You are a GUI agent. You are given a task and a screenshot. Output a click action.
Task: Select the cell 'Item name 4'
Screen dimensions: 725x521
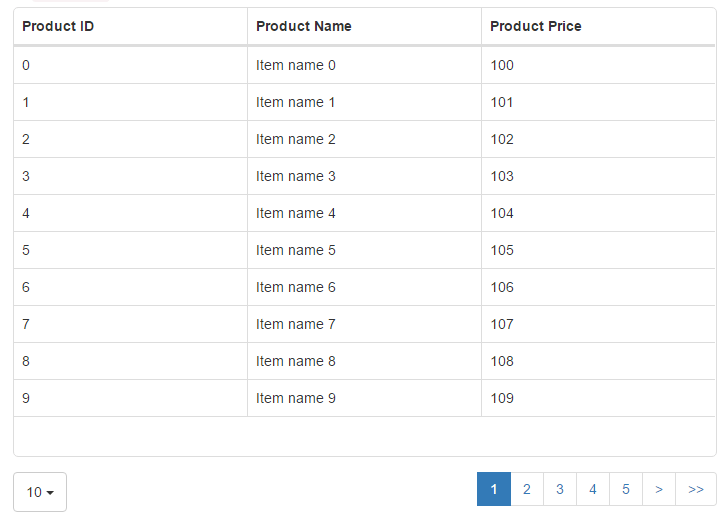click(364, 213)
